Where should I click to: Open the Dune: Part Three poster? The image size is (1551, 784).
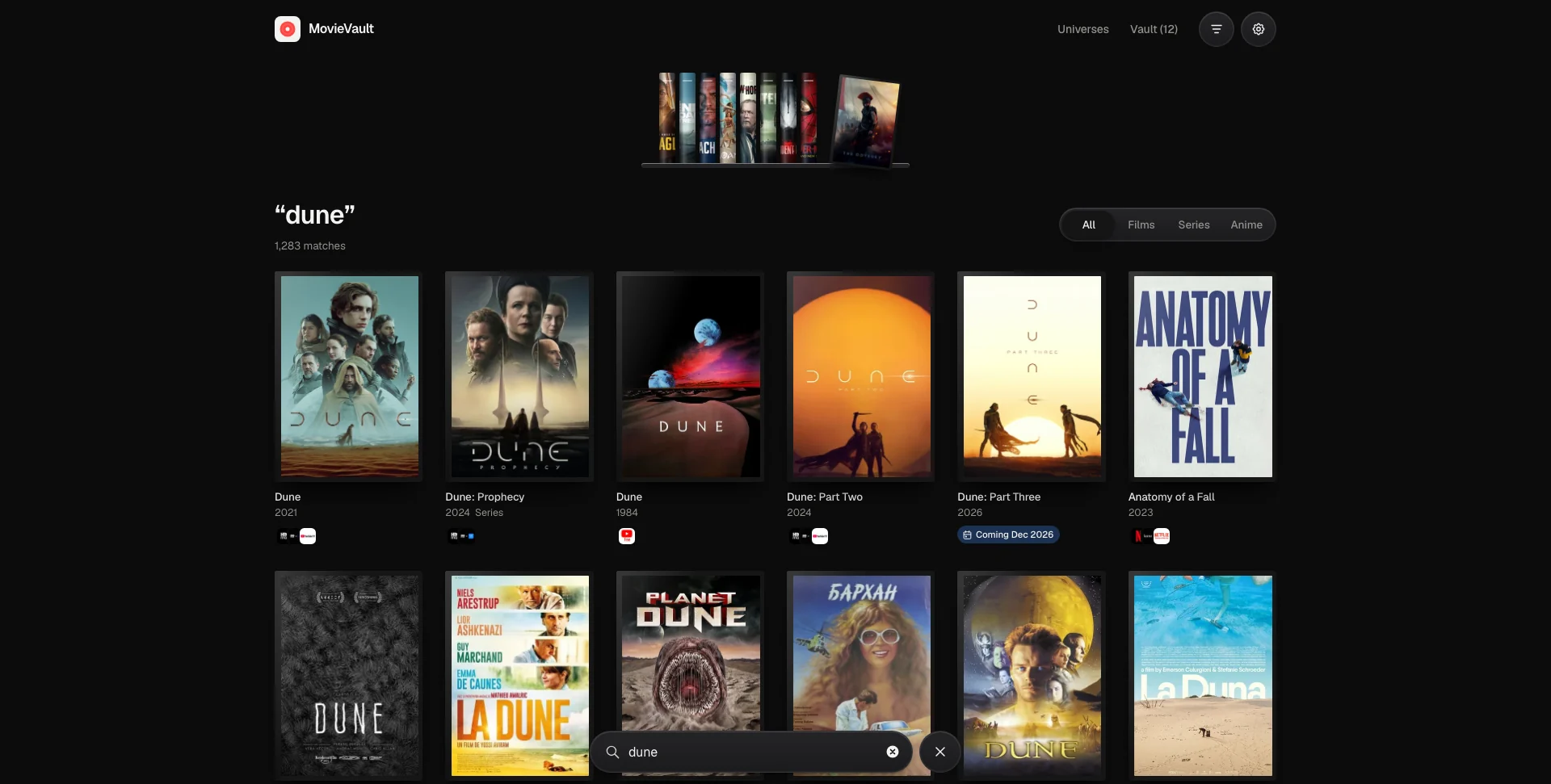pyautogui.click(x=1032, y=377)
